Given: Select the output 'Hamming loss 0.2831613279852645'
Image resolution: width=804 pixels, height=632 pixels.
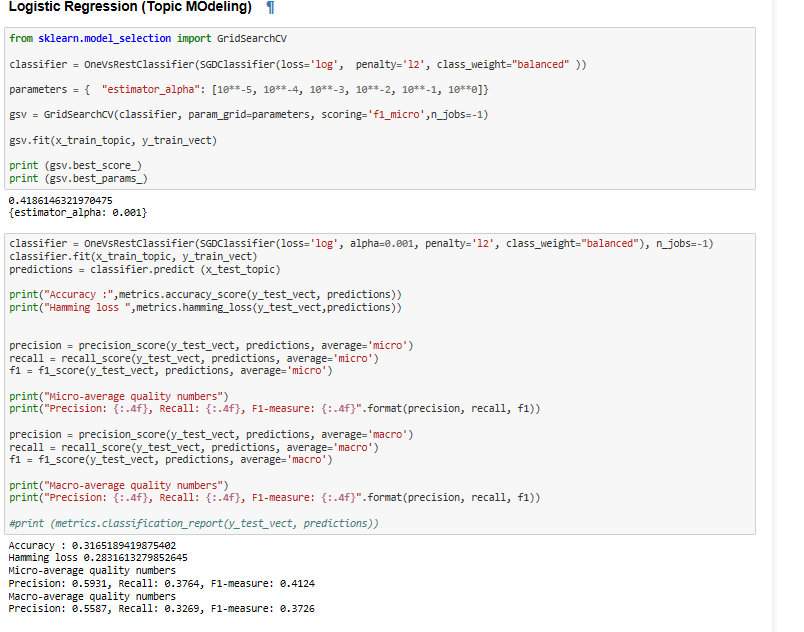Looking at the screenshot, I should [98, 558].
